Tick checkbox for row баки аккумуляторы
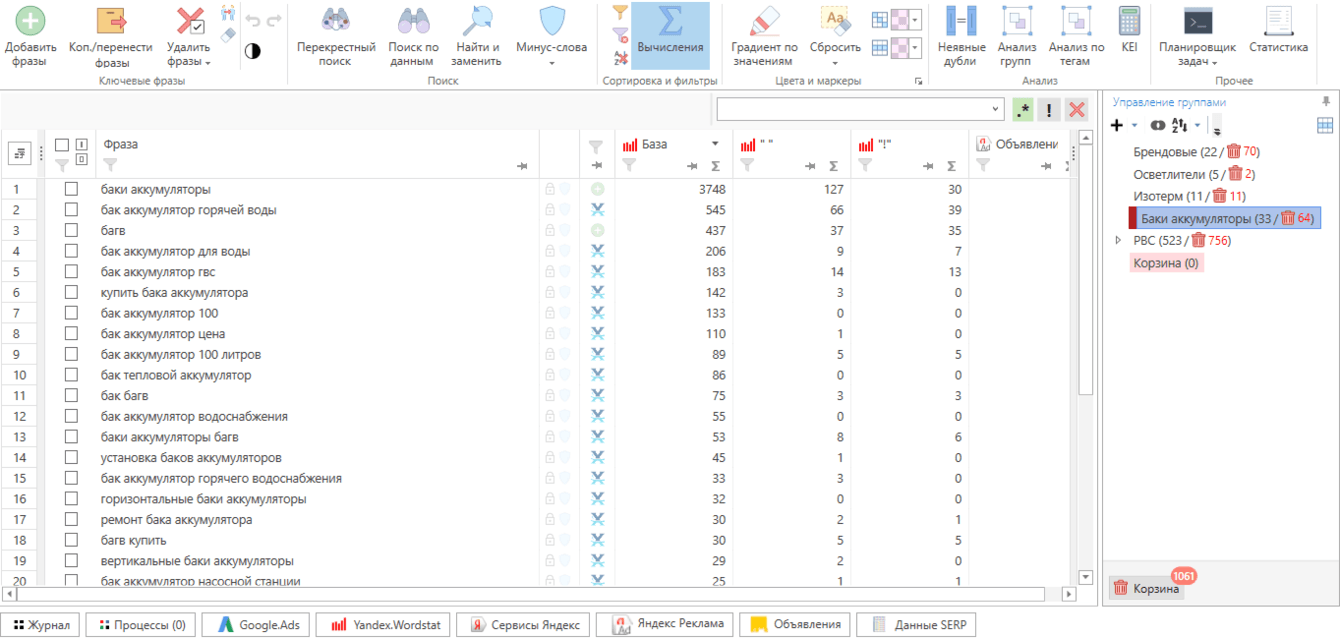 71,189
